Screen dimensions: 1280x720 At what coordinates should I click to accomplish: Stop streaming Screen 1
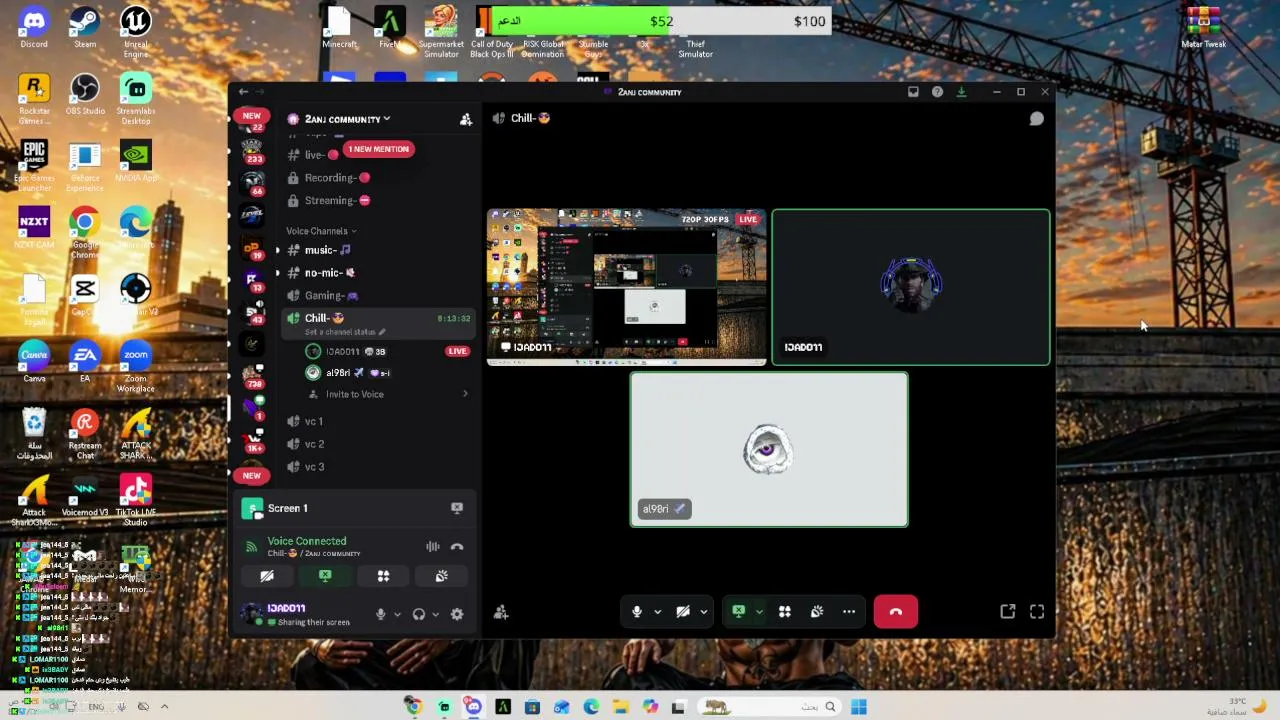tap(457, 508)
